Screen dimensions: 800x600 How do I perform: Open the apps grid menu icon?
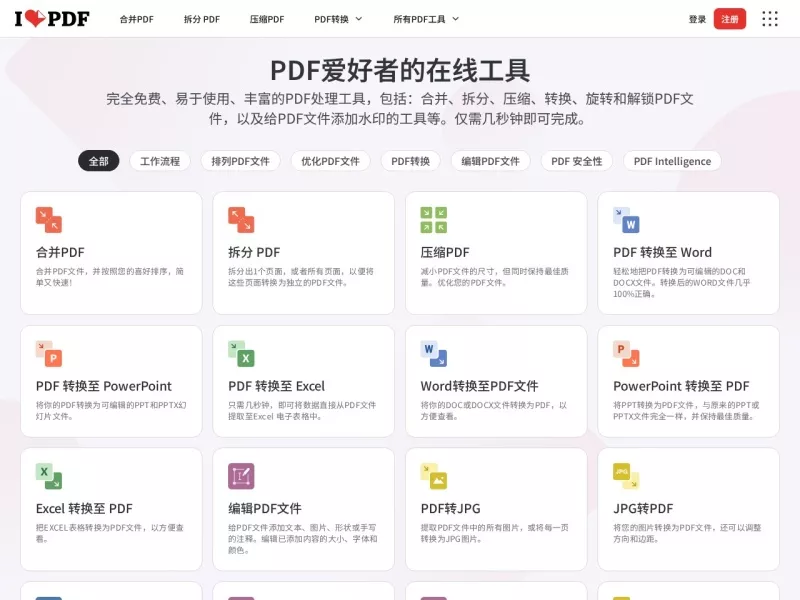point(770,19)
